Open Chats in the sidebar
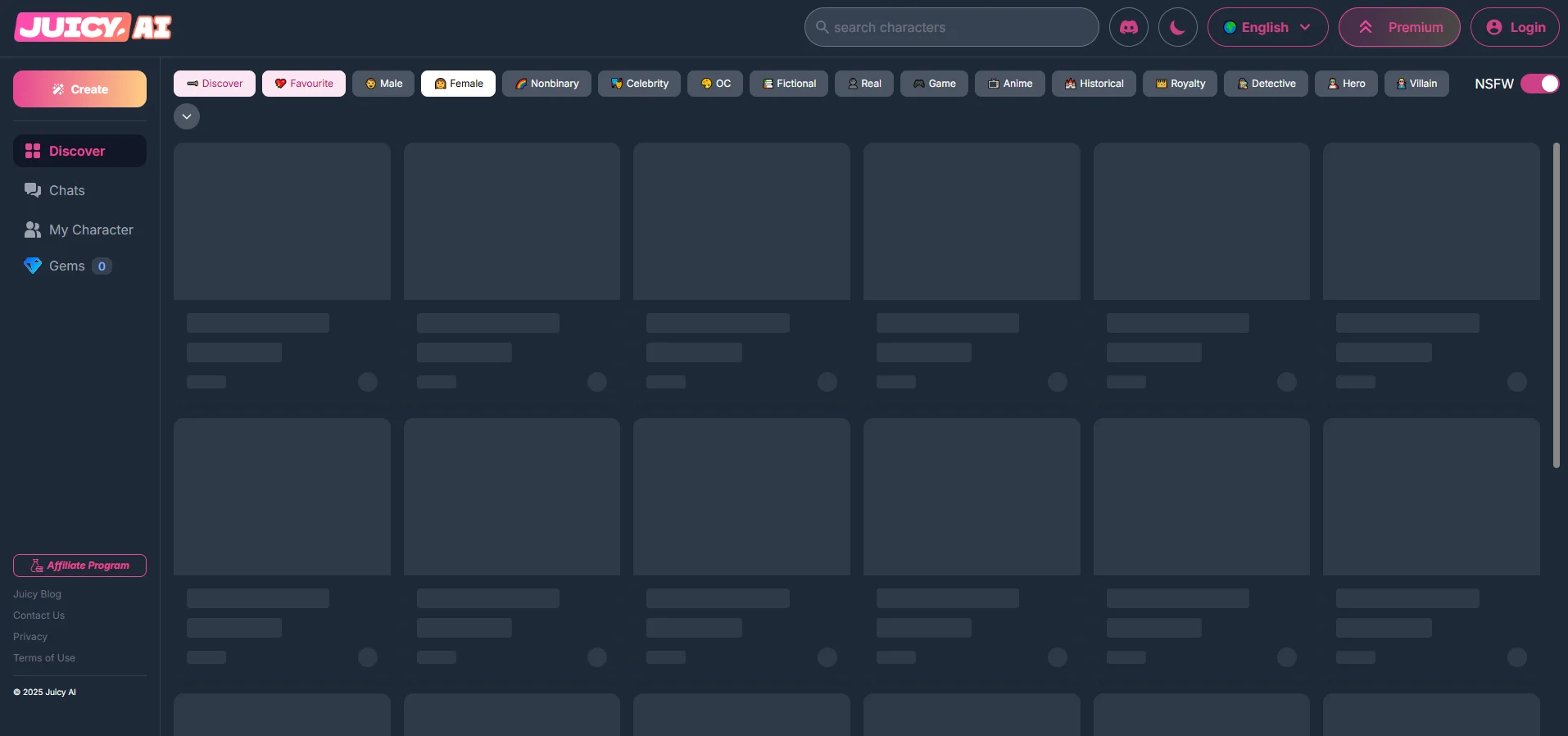Viewport: 1568px width, 736px height. point(66,190)
